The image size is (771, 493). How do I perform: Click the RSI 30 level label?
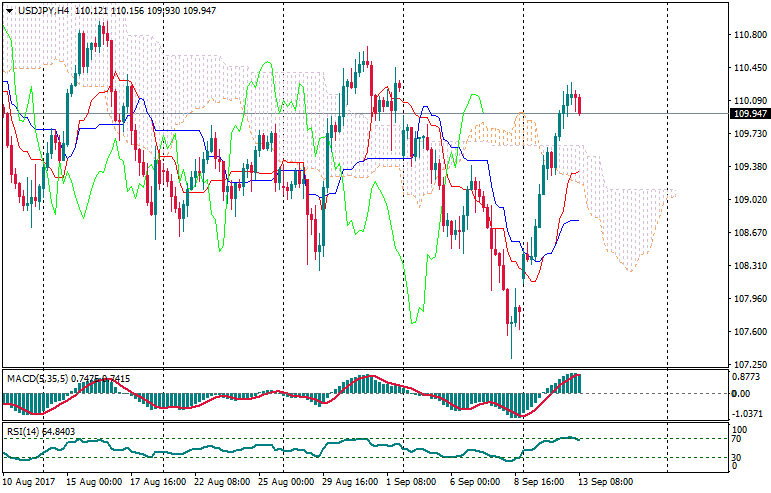point(738,457)
